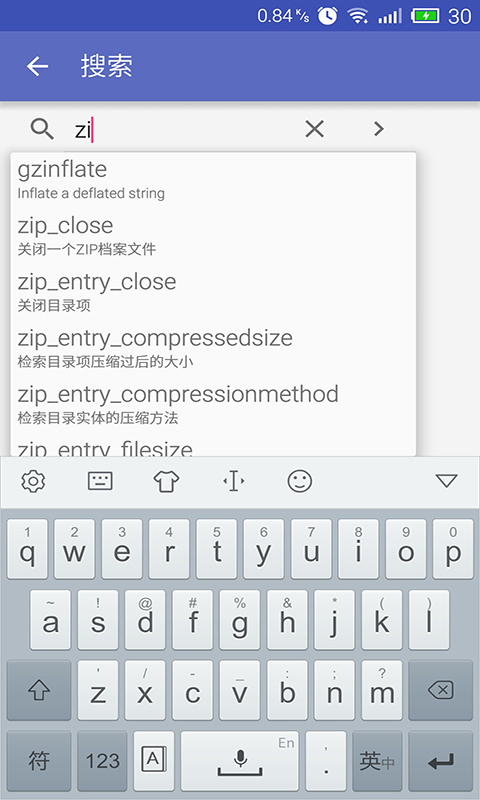Choose zip_entry_compressionmethod suggestion
Image resolution: width=480 pixels, height=800 pixels.
213,405
